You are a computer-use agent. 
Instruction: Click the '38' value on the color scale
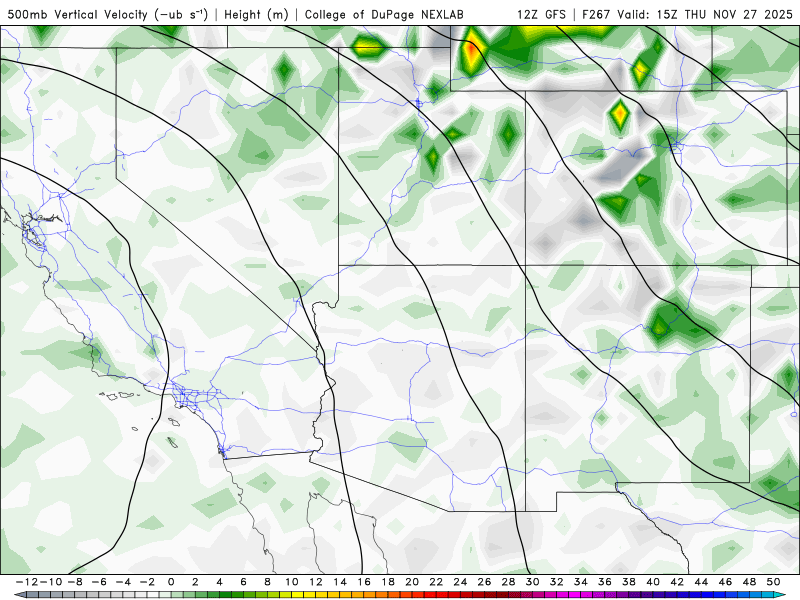coord(629,582)
